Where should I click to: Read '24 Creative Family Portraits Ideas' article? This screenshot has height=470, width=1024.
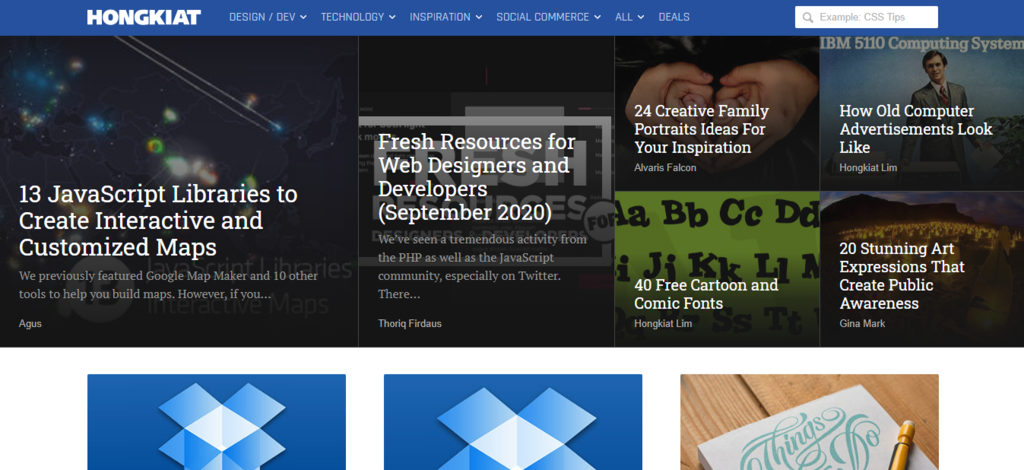[701, 129]
